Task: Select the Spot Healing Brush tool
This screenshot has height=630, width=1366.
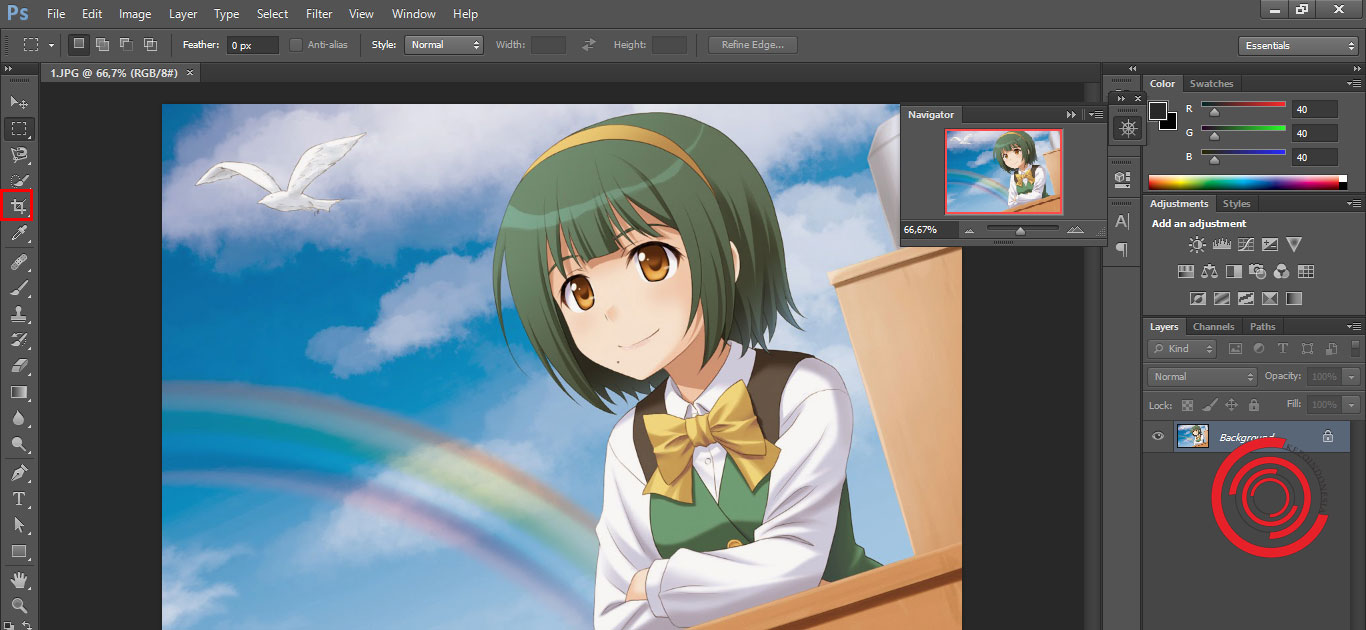Action: click(x=18, y=262)
